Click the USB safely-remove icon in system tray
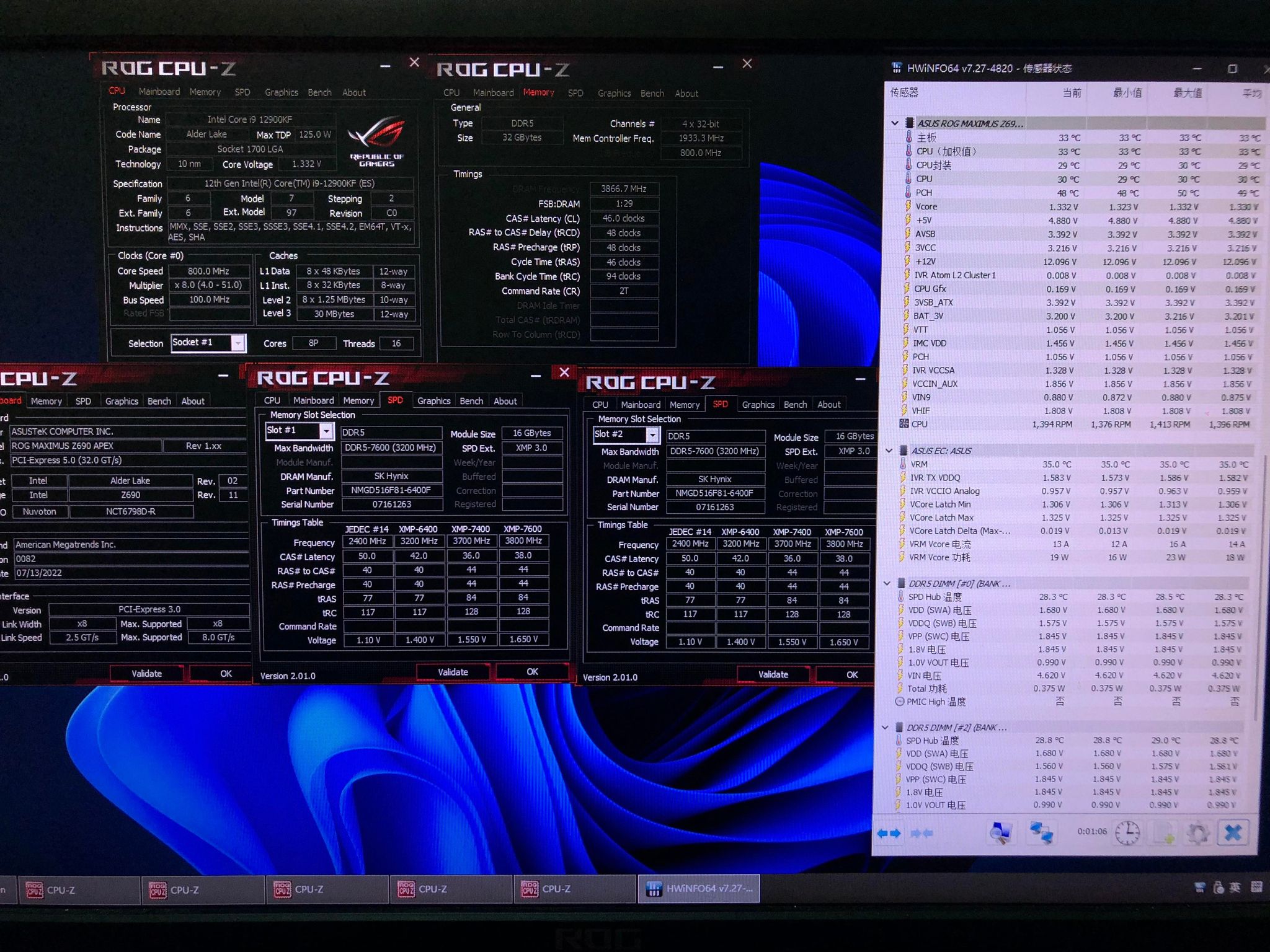 click(x=1218, y=888)
